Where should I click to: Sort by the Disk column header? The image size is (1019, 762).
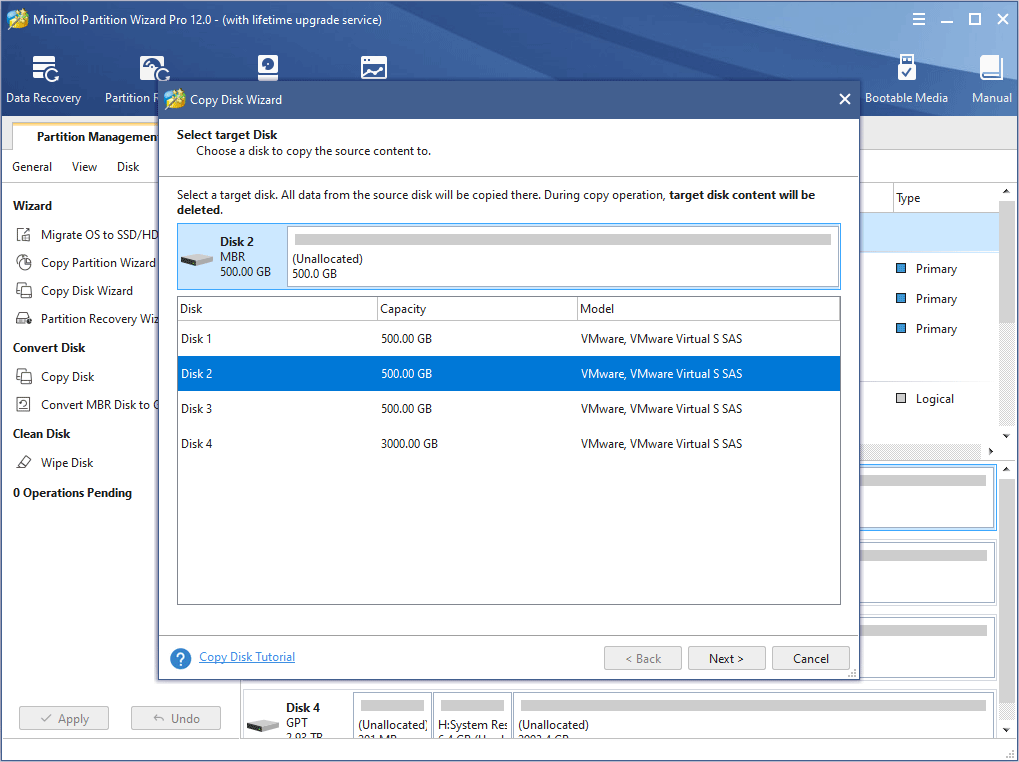coord(277,309)
